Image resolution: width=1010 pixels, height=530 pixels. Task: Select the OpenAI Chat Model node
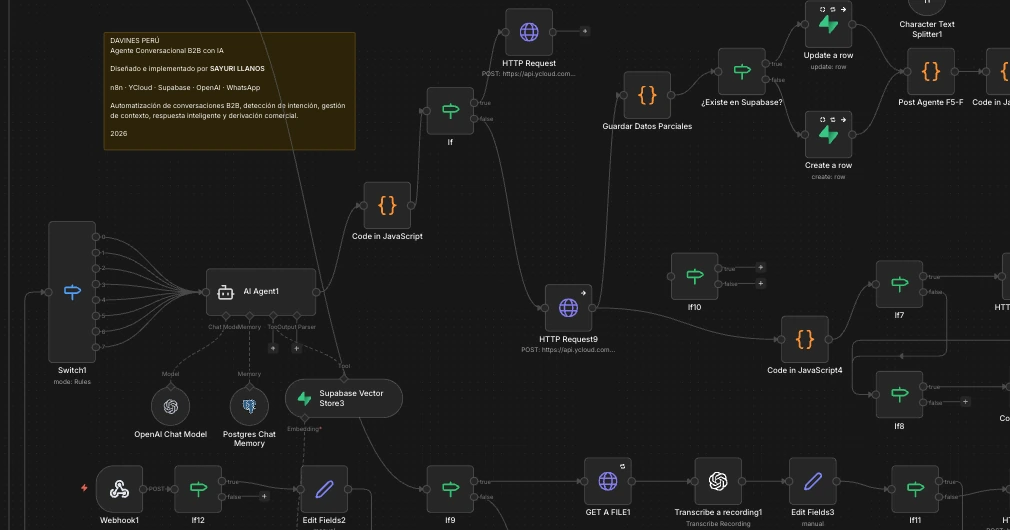171,406
